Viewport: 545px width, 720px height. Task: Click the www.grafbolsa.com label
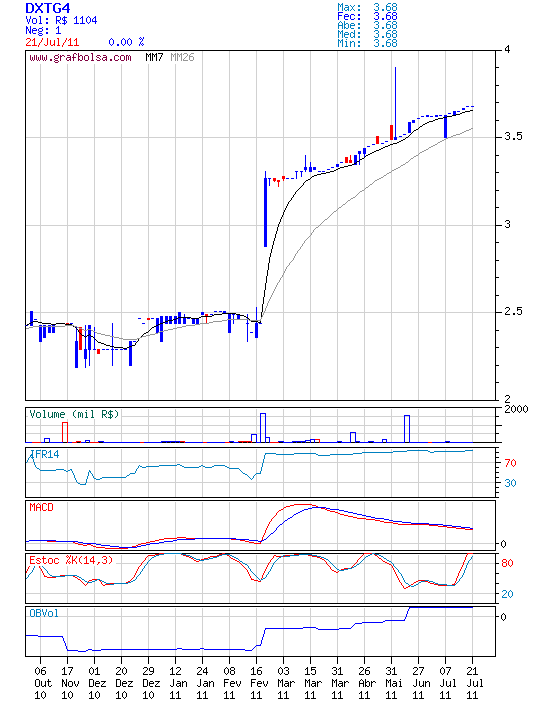[x=80, y=58]
